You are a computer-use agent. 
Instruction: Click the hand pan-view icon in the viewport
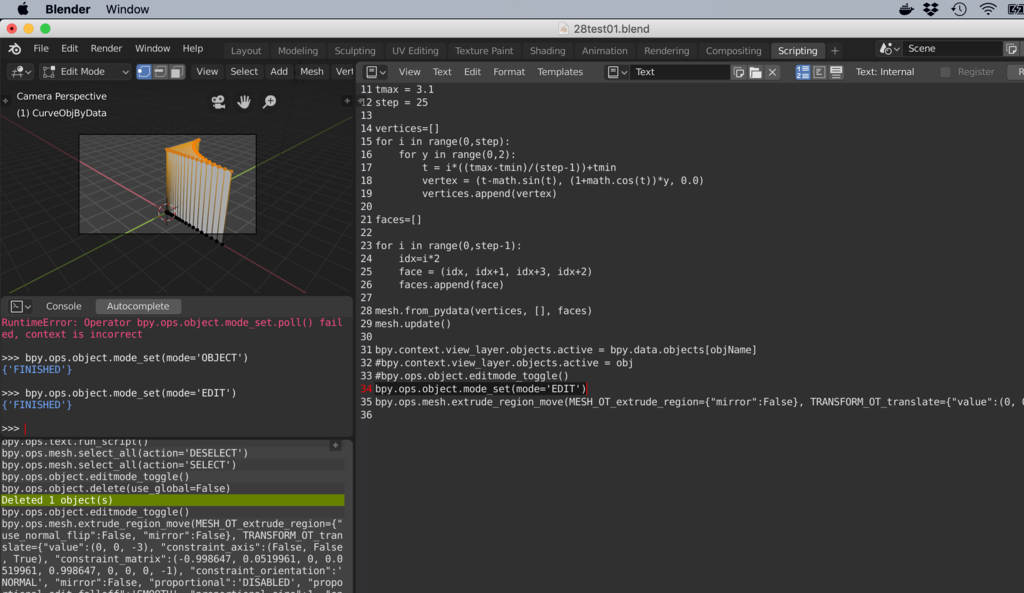244,102
